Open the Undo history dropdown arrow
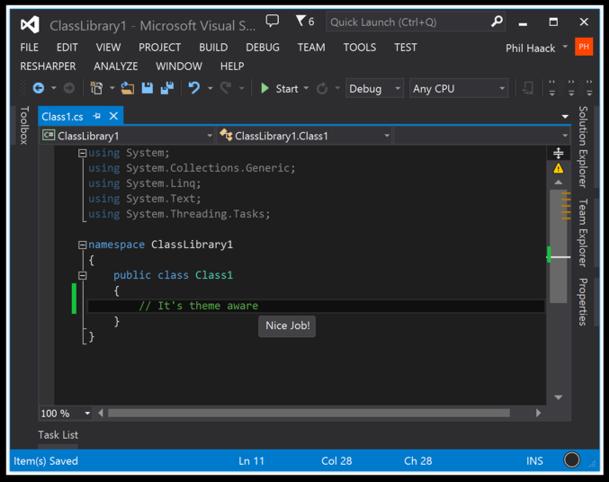This screenshot has width=609, height=482. tap(210, 88)
